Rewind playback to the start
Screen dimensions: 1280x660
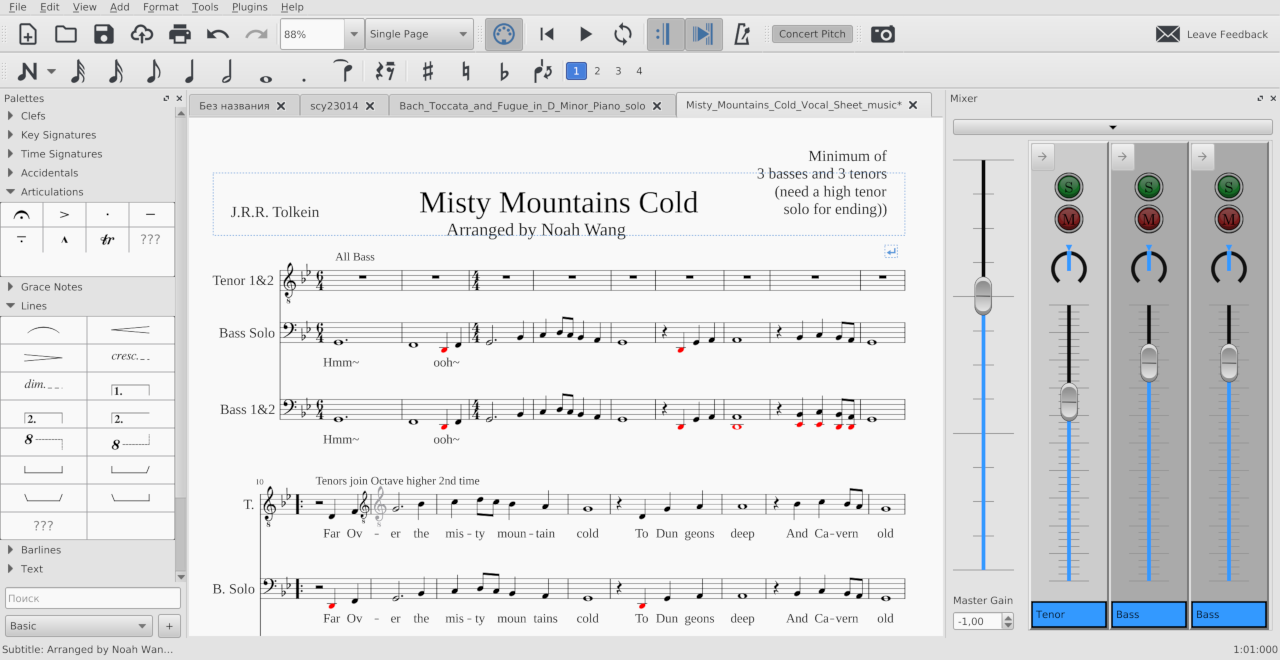point(547,34)
